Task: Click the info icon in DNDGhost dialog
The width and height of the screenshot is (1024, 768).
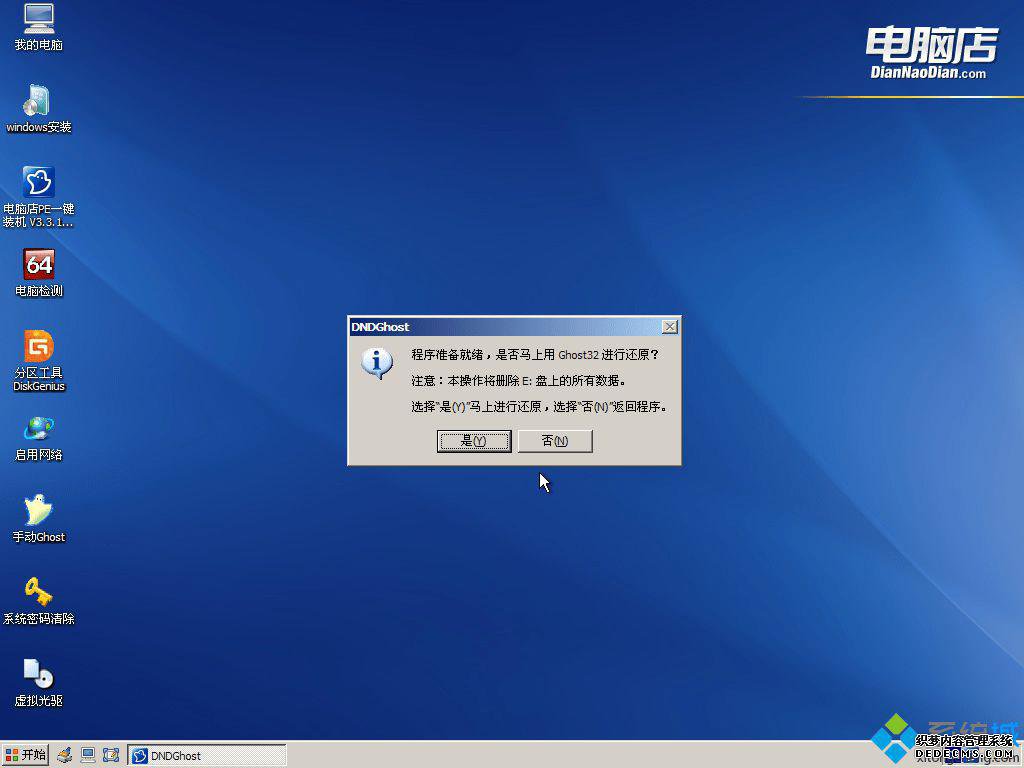Action: coord(377,363)
